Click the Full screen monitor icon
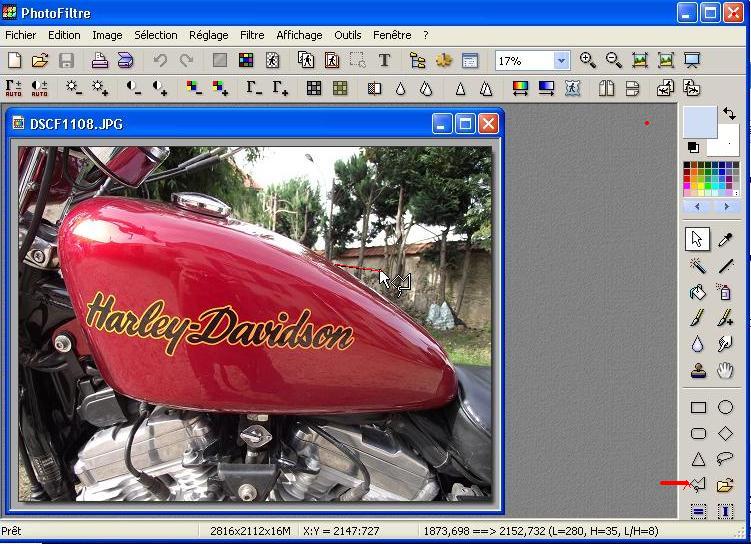Viewport: 751px width, 544px height. 692,60
